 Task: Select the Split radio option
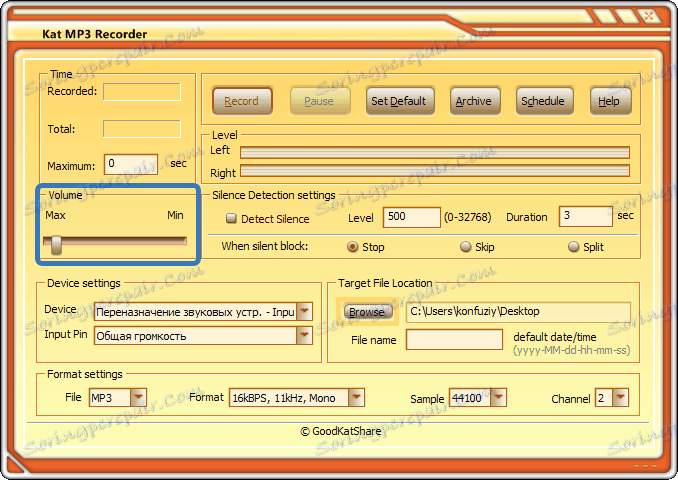[x=573, y=246]
